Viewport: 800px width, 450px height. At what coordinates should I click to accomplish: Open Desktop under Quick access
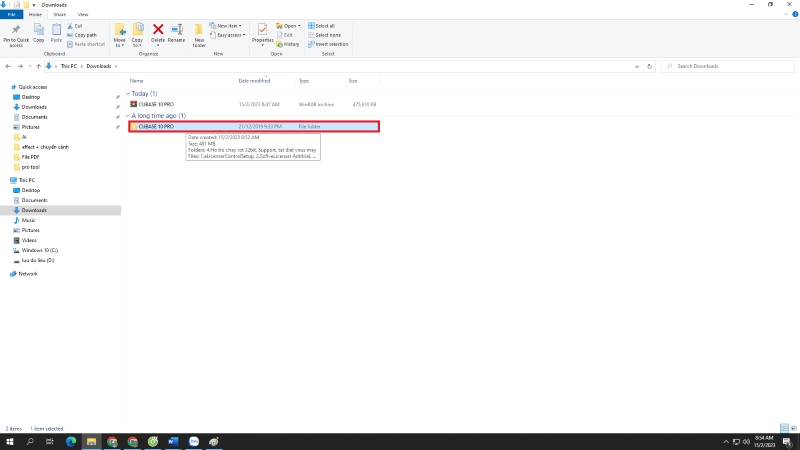click(x=30, y=97)
